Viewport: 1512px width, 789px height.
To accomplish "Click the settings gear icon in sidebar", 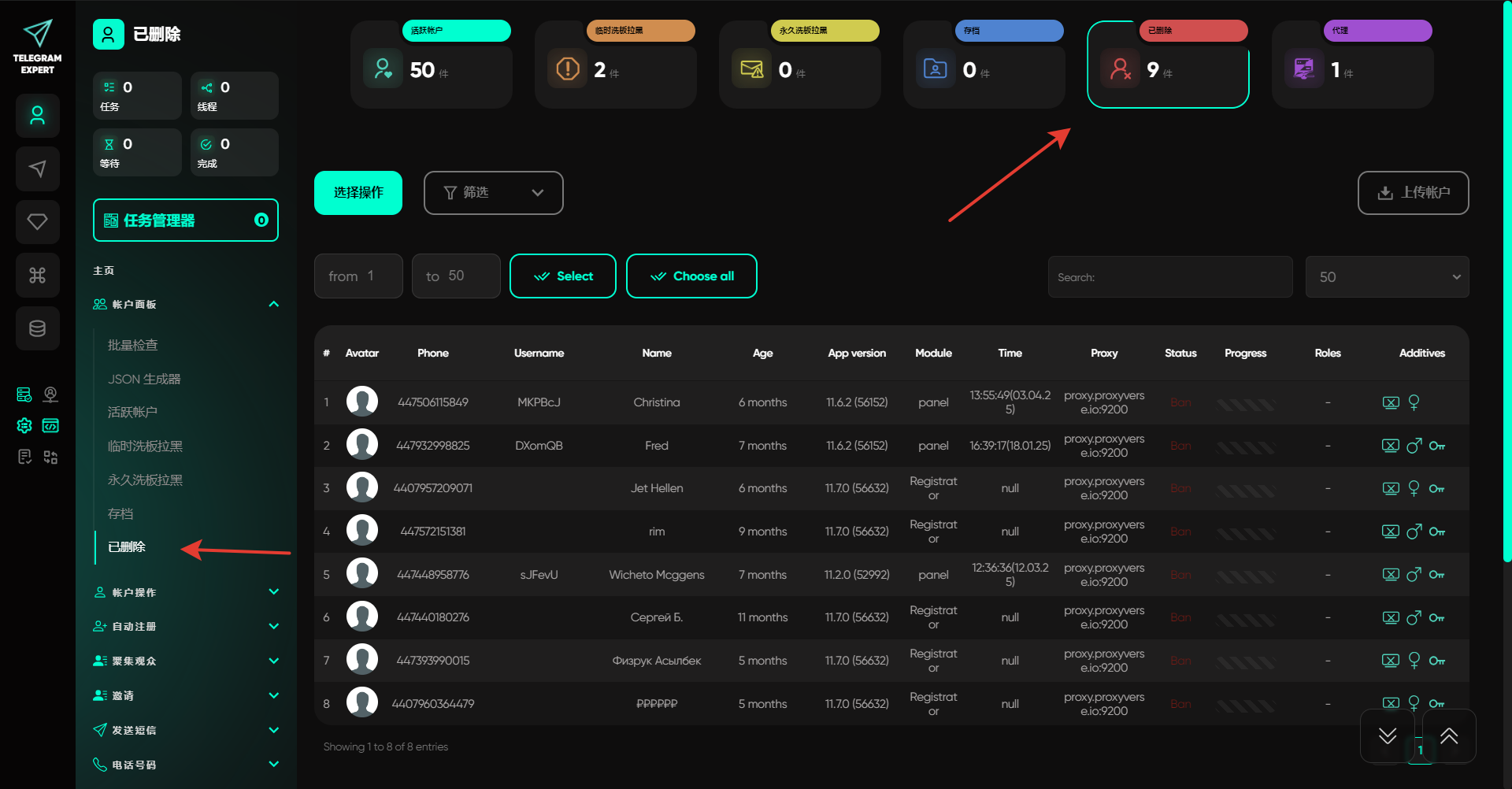I will (24, 426).
